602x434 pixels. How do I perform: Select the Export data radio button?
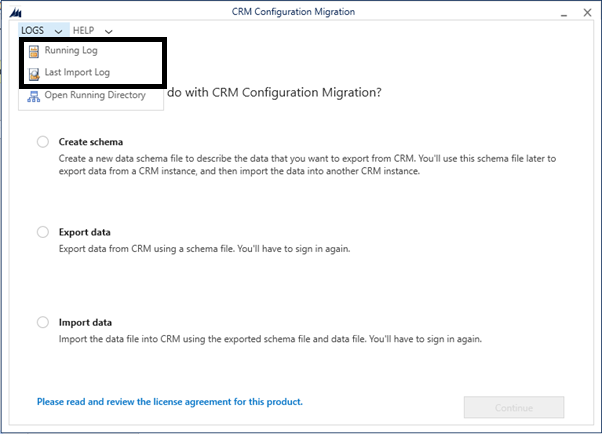[x=43, y=232]
